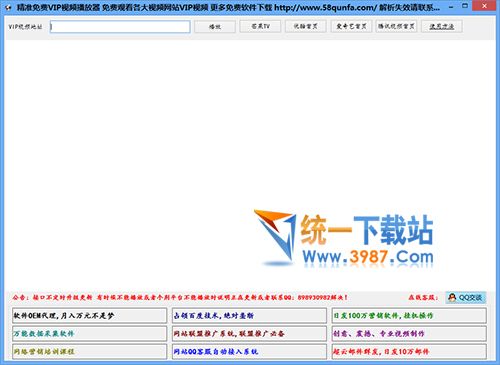The width and height of the screenshot is (500, 365).
Task: Click the VIP视频地址 label
Action: point(25,27)
